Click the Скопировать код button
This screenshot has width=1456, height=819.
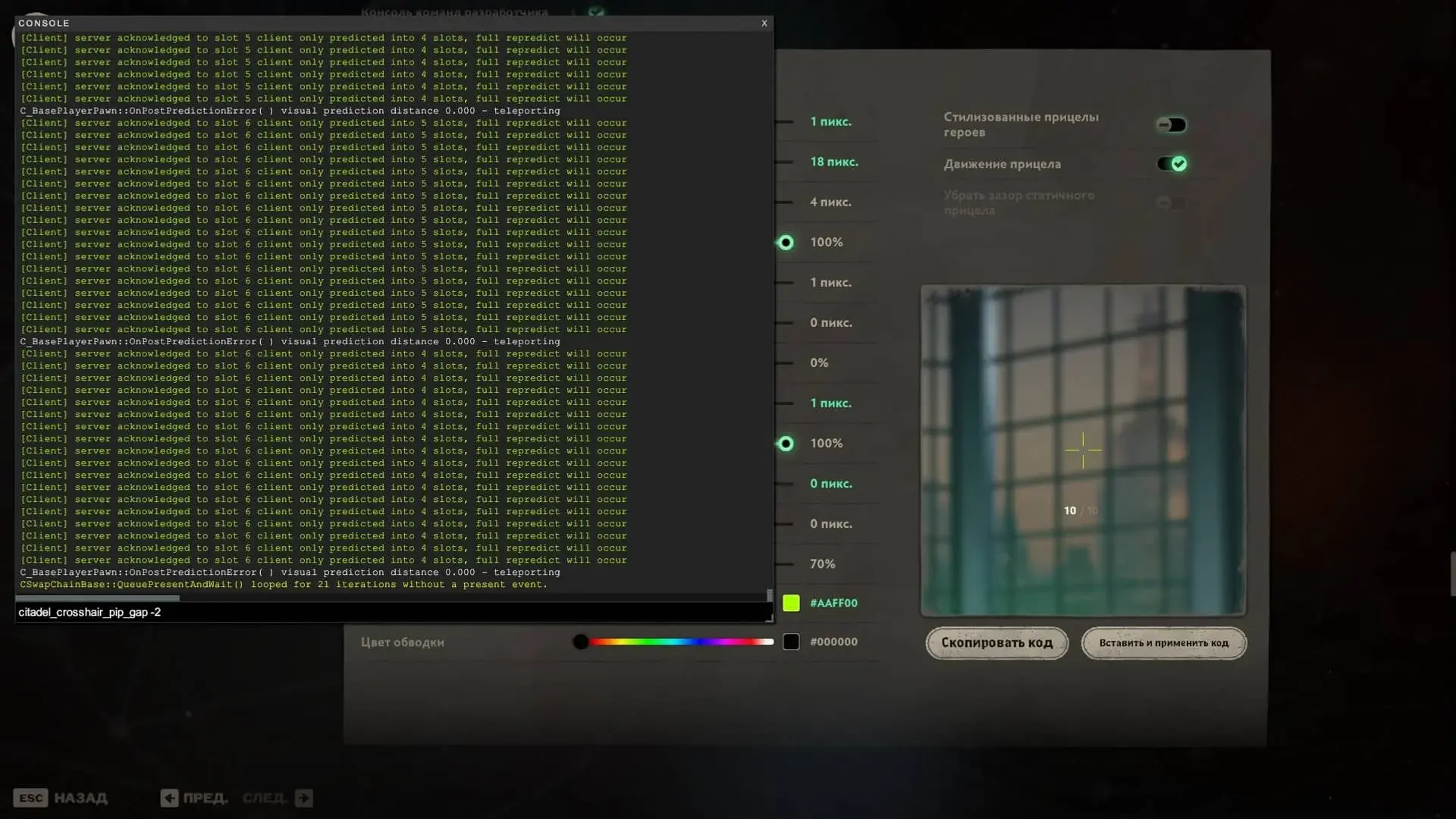pos(997,643)
